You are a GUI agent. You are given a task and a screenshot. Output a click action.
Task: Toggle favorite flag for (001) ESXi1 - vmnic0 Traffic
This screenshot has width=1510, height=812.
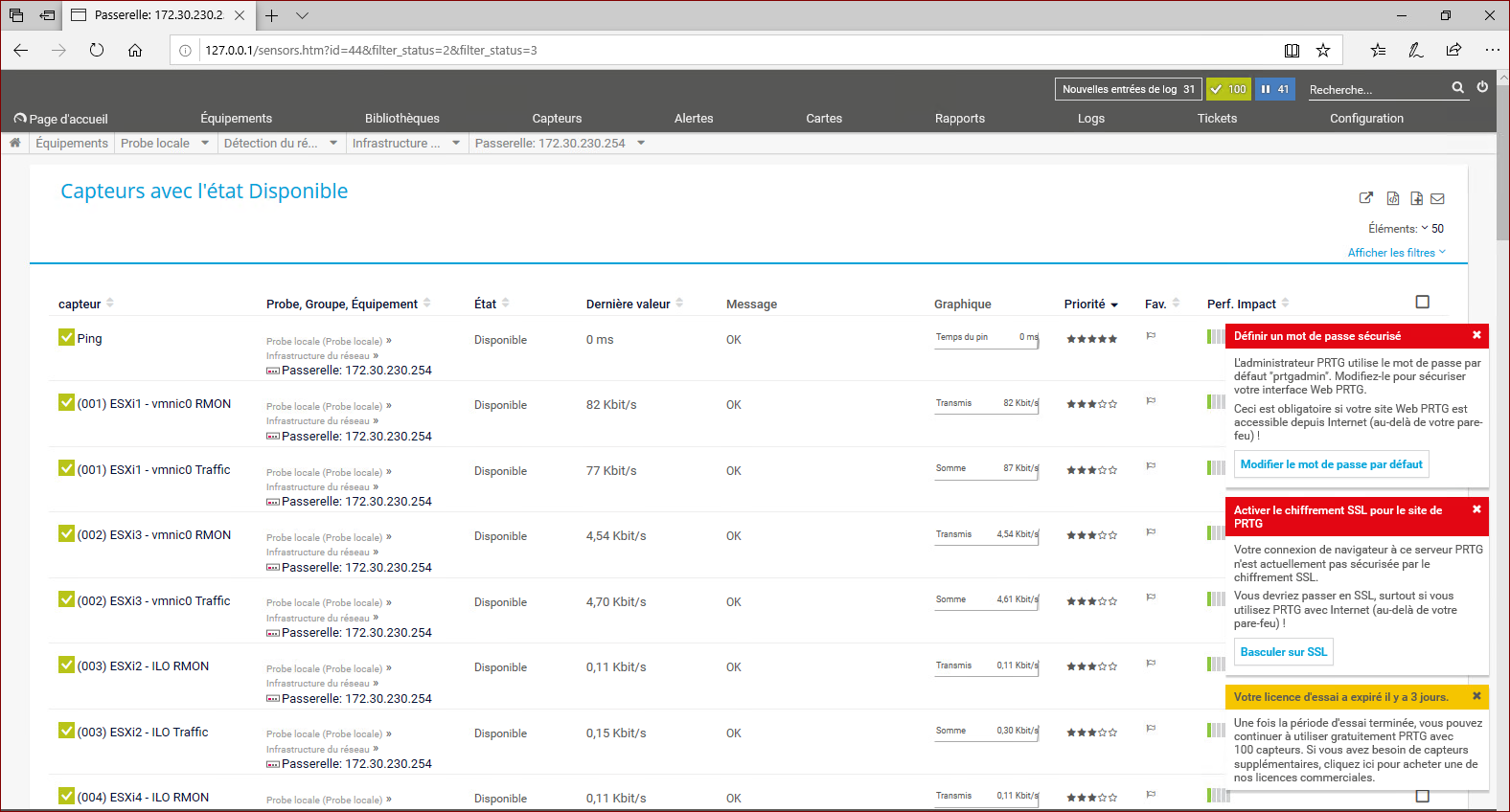[1151, 466]
